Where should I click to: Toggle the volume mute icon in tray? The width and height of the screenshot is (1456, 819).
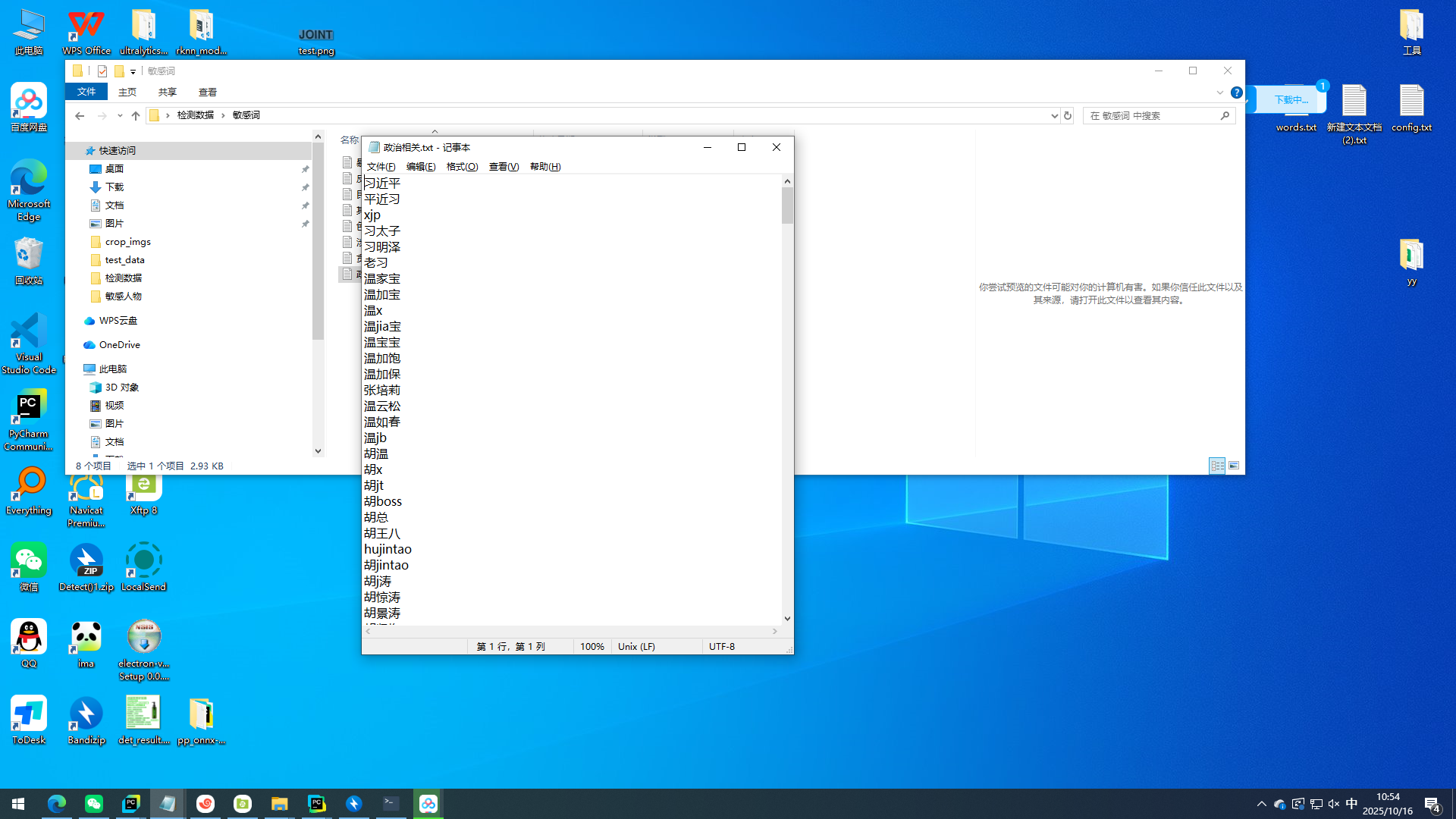[x=1334, y=804]
